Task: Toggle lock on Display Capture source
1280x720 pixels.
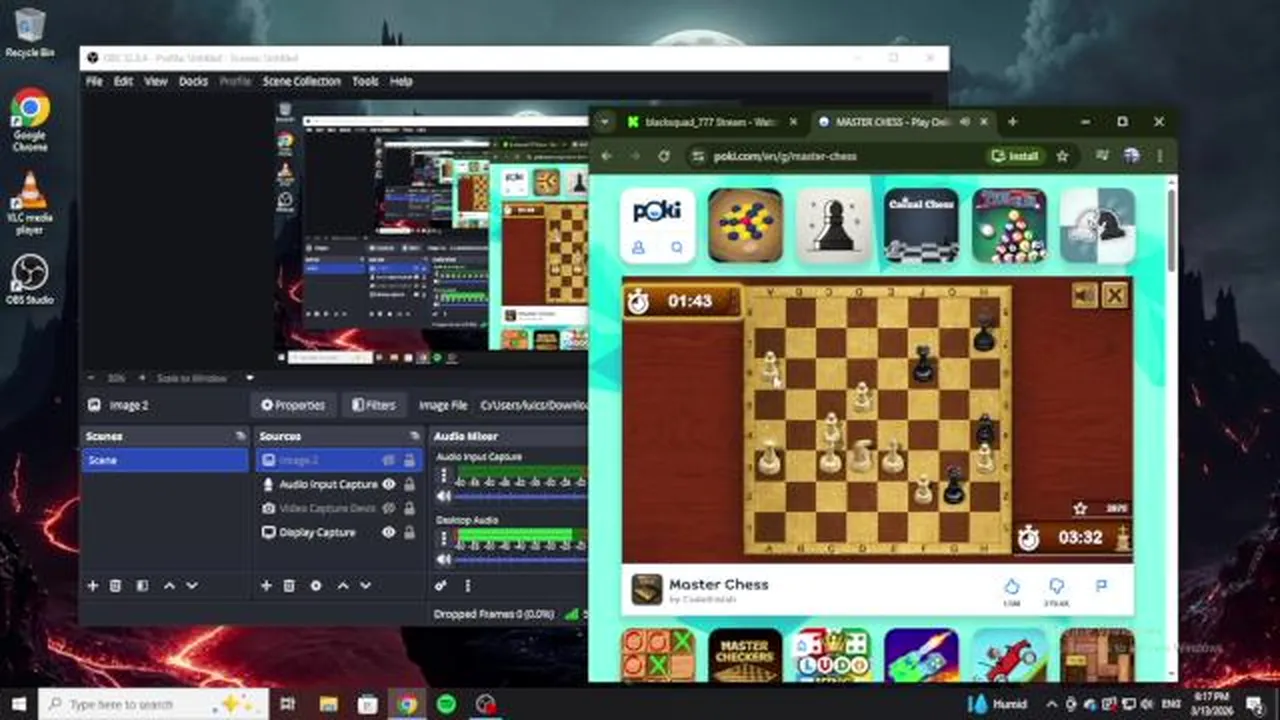Action: pos(409,532)
